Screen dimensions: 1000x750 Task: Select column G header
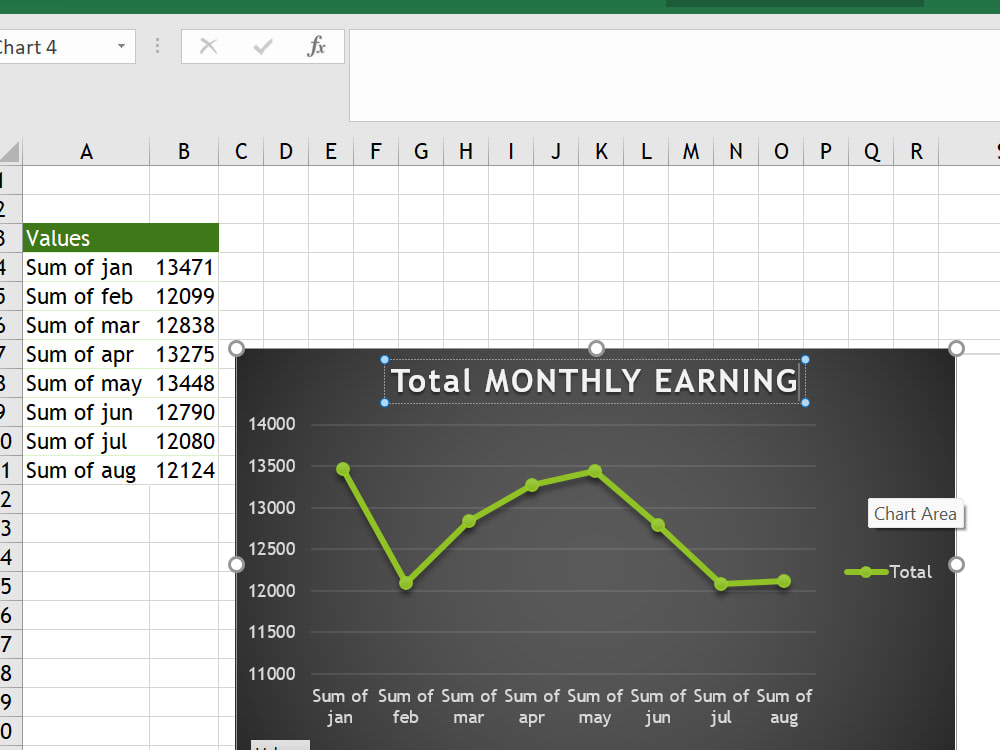tap(421, 151)
